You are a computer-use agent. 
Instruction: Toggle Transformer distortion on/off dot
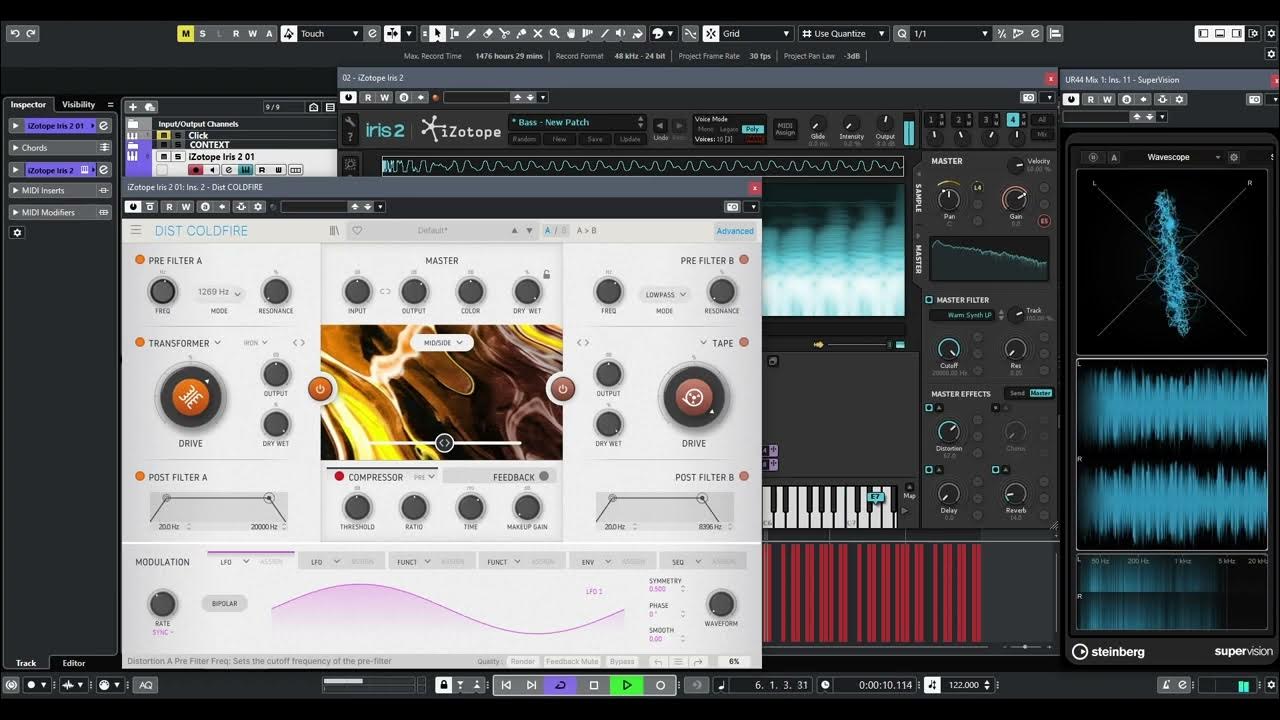pyautogui.click(x=140, y=343)
